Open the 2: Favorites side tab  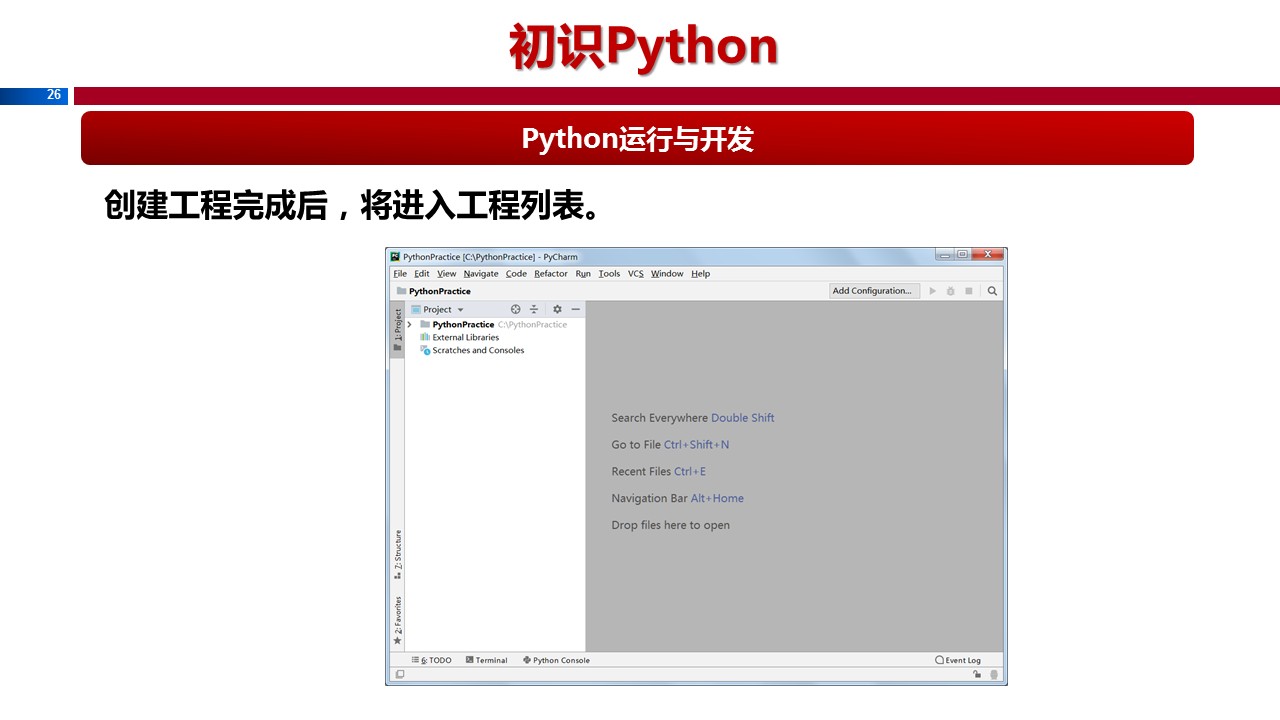(x=397, y=620)
